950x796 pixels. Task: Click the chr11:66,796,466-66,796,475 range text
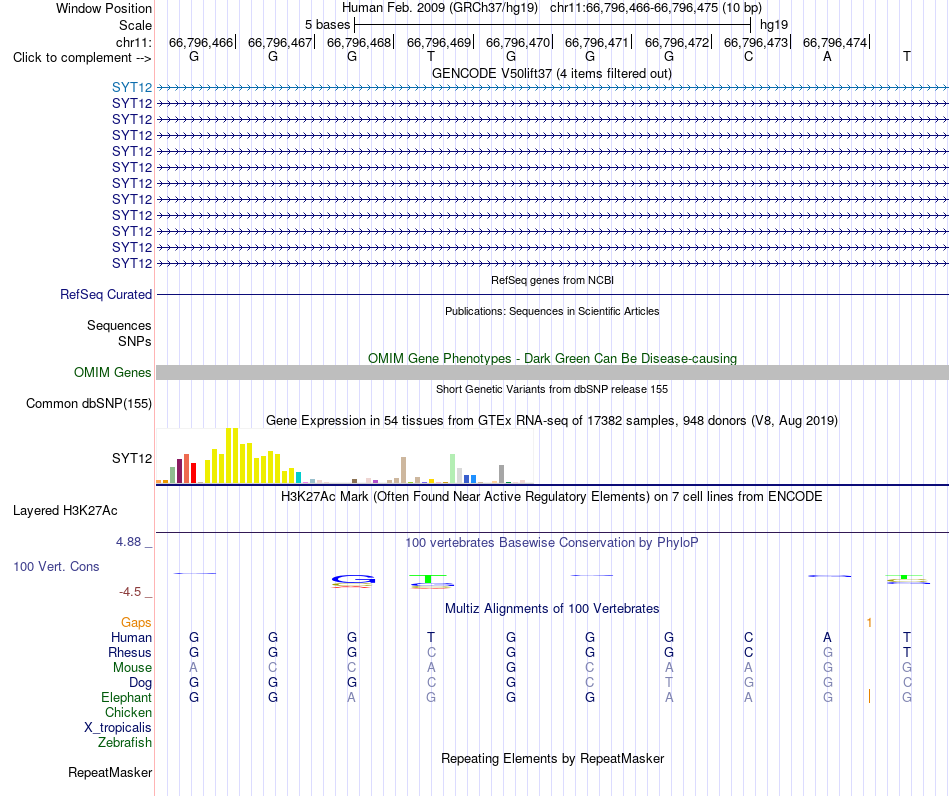[x=656, y=8]
